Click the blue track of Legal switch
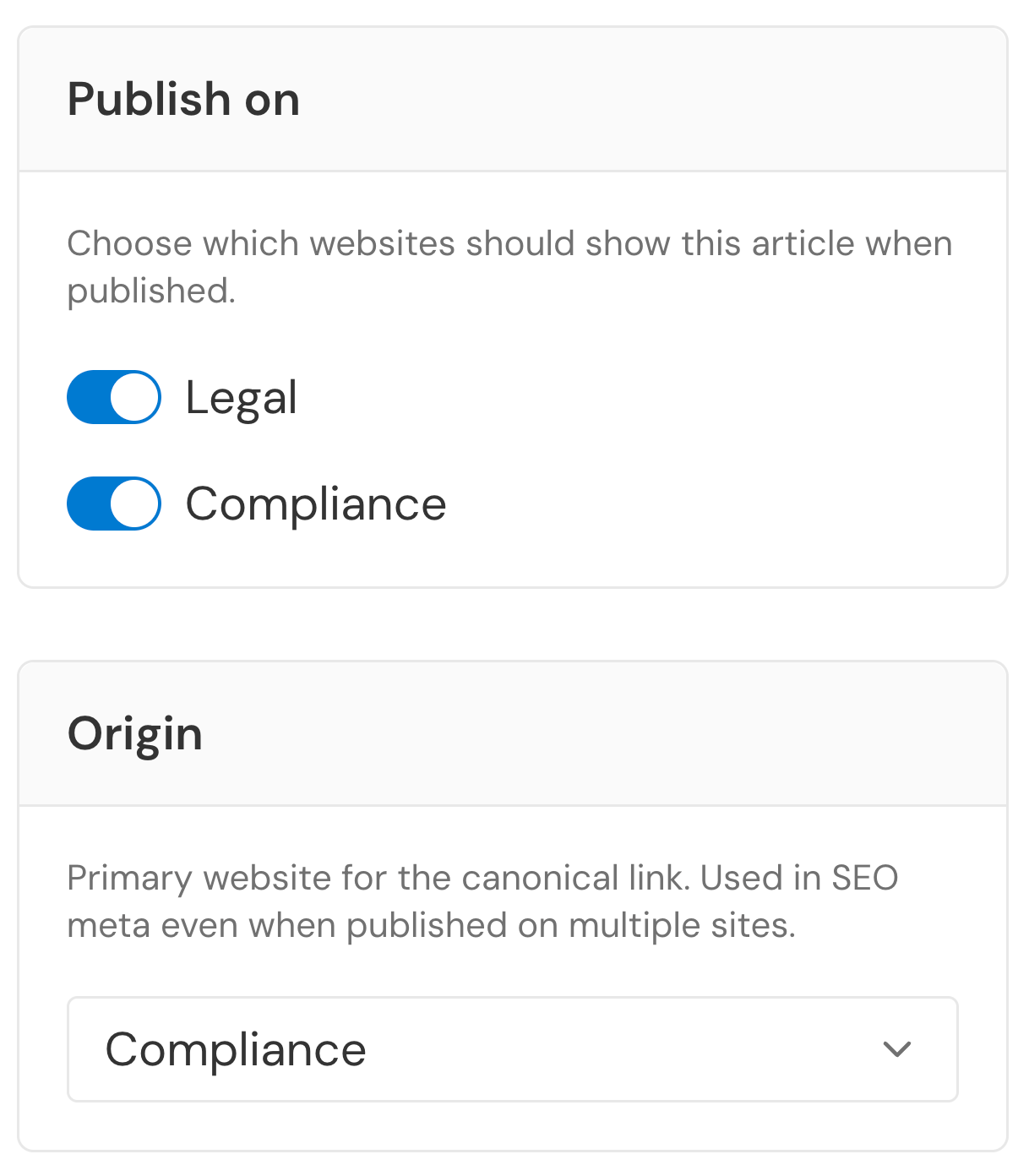The height and width of the screenshot is (1176, 1029). coord(90,397)
